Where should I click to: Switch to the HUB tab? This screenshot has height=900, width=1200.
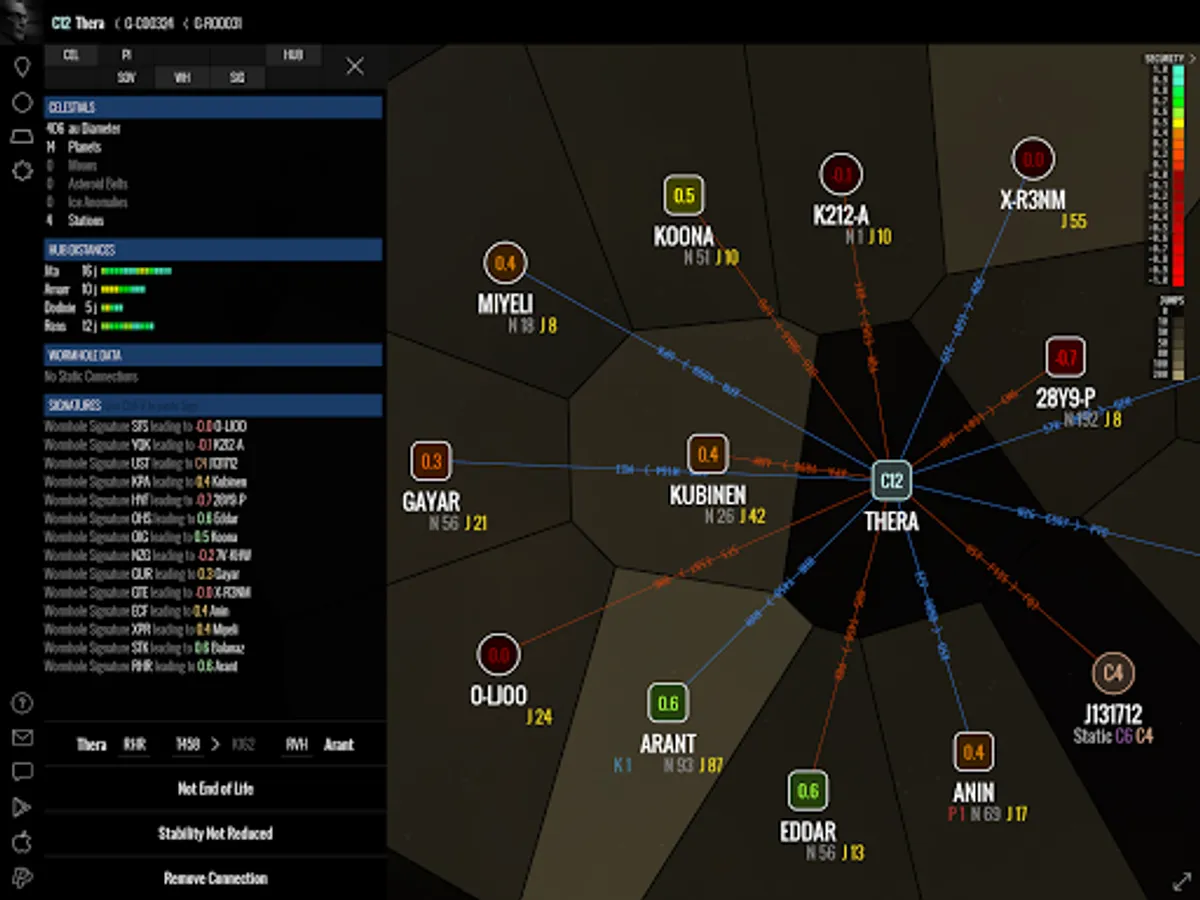tap(293, 55)
